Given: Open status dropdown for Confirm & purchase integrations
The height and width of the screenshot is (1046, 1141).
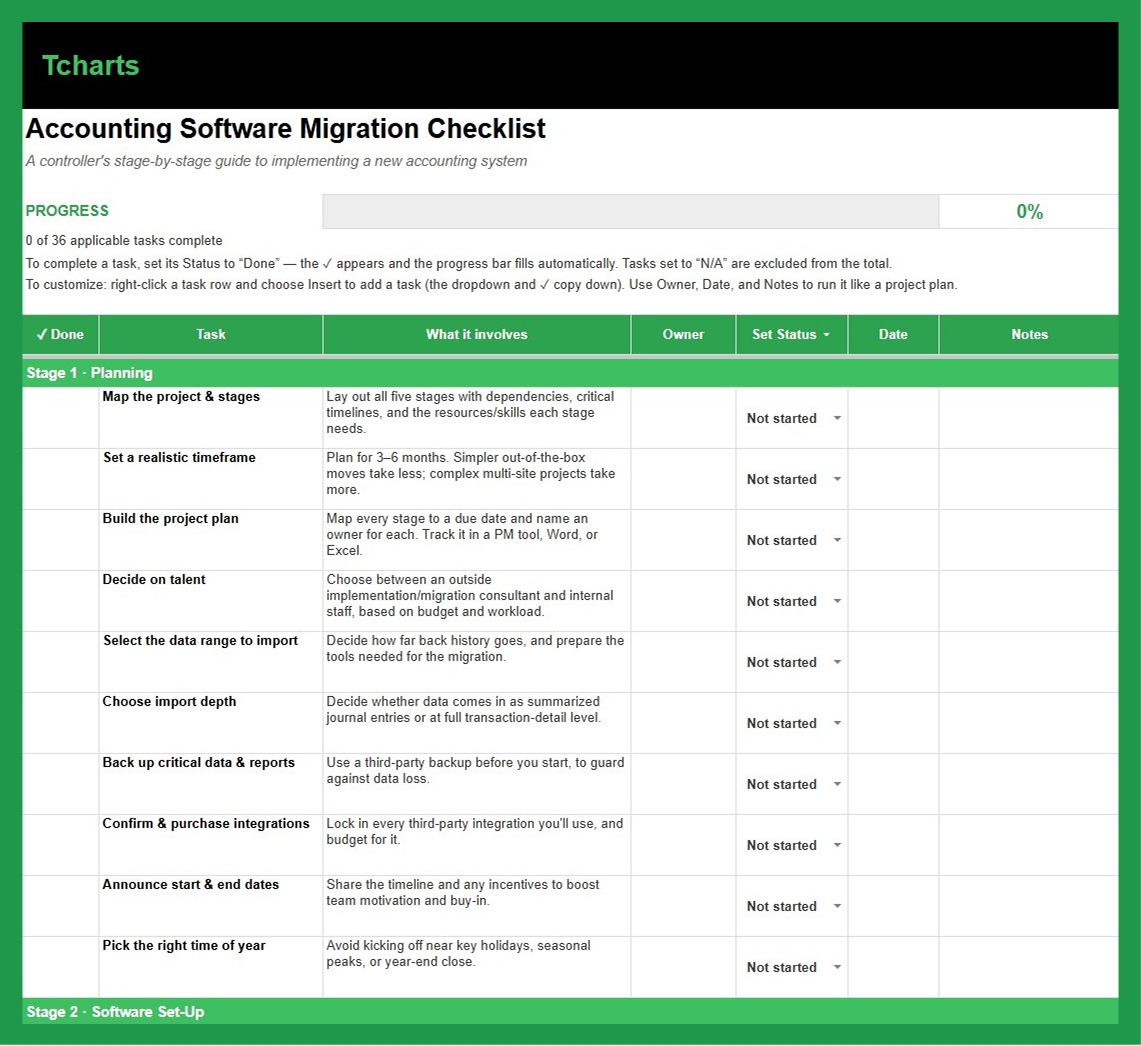Looking at the screenshot, I should point(837,846).
